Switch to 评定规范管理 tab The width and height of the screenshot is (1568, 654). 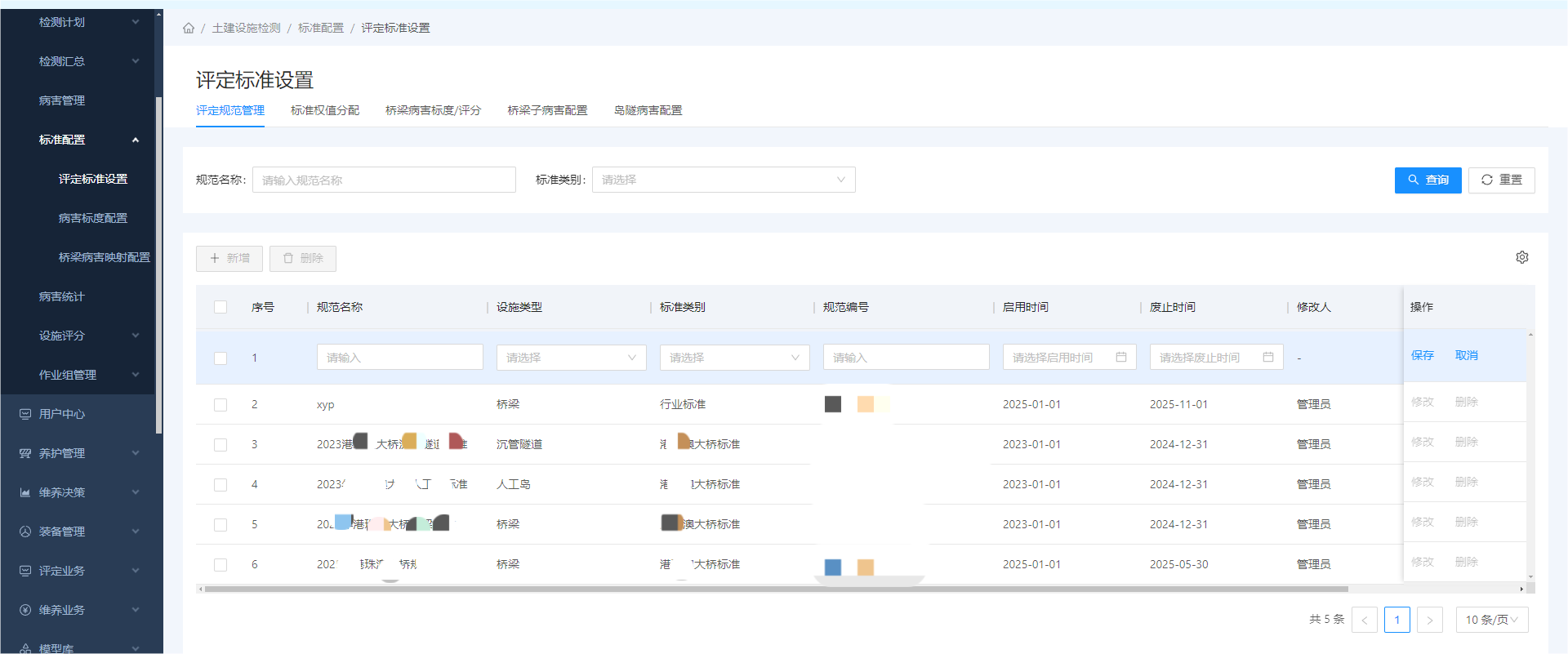click(230, 110)
